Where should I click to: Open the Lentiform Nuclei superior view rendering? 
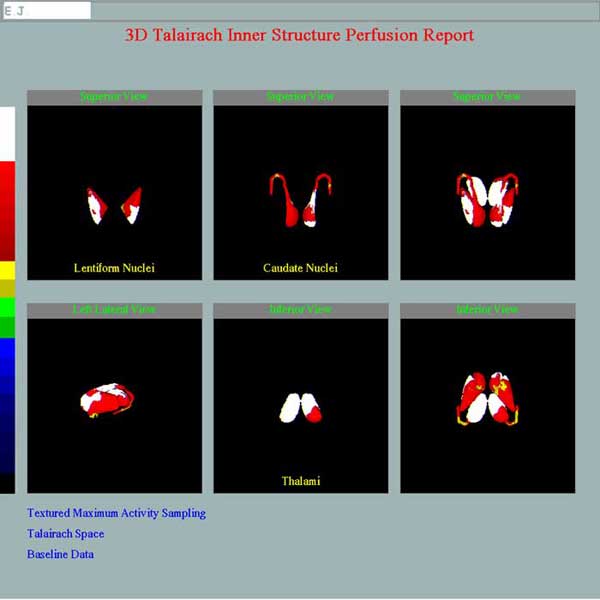click(x=114, y=193)
